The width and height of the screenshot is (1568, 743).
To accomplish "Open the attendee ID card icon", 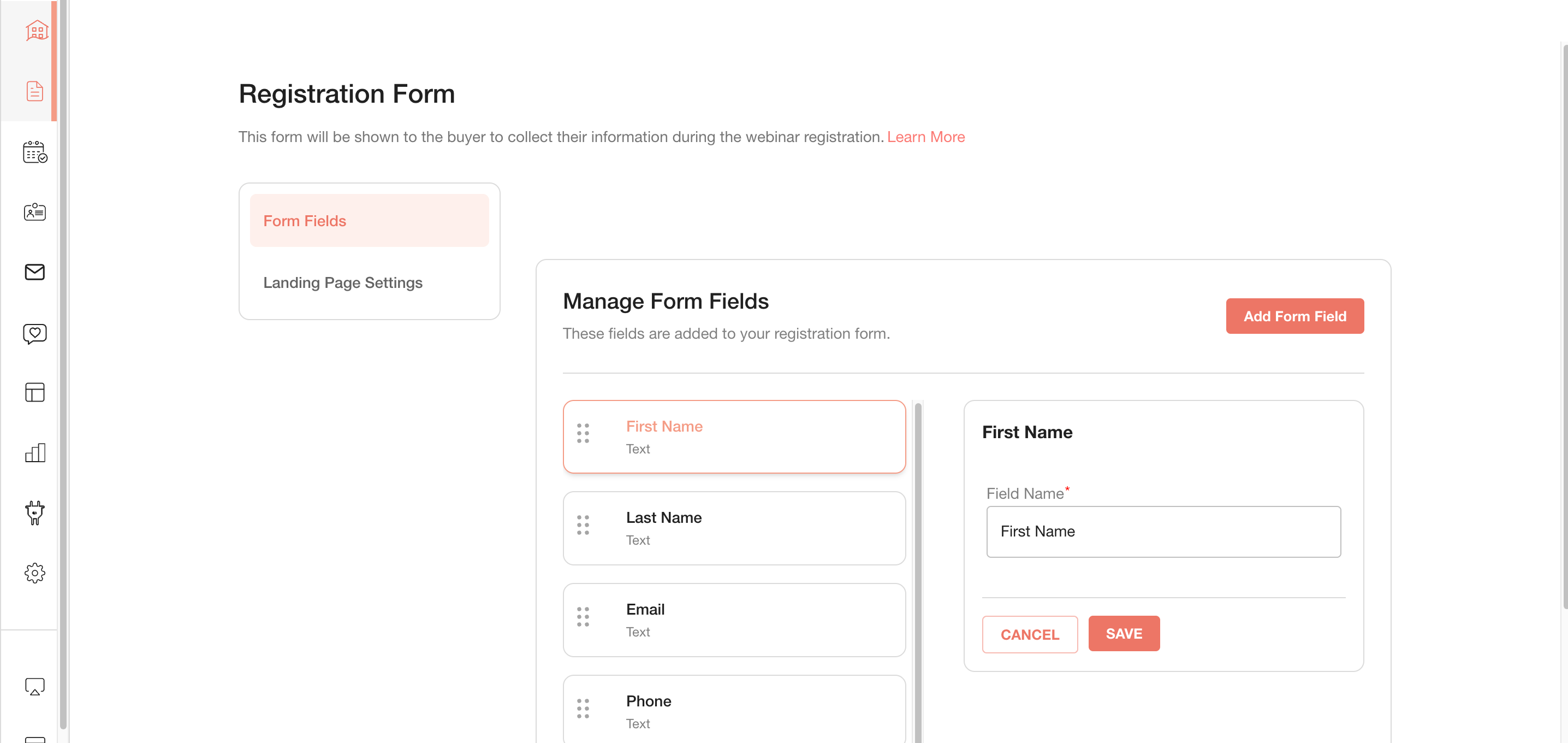I will pyautogui.click(x=35, y=211).
